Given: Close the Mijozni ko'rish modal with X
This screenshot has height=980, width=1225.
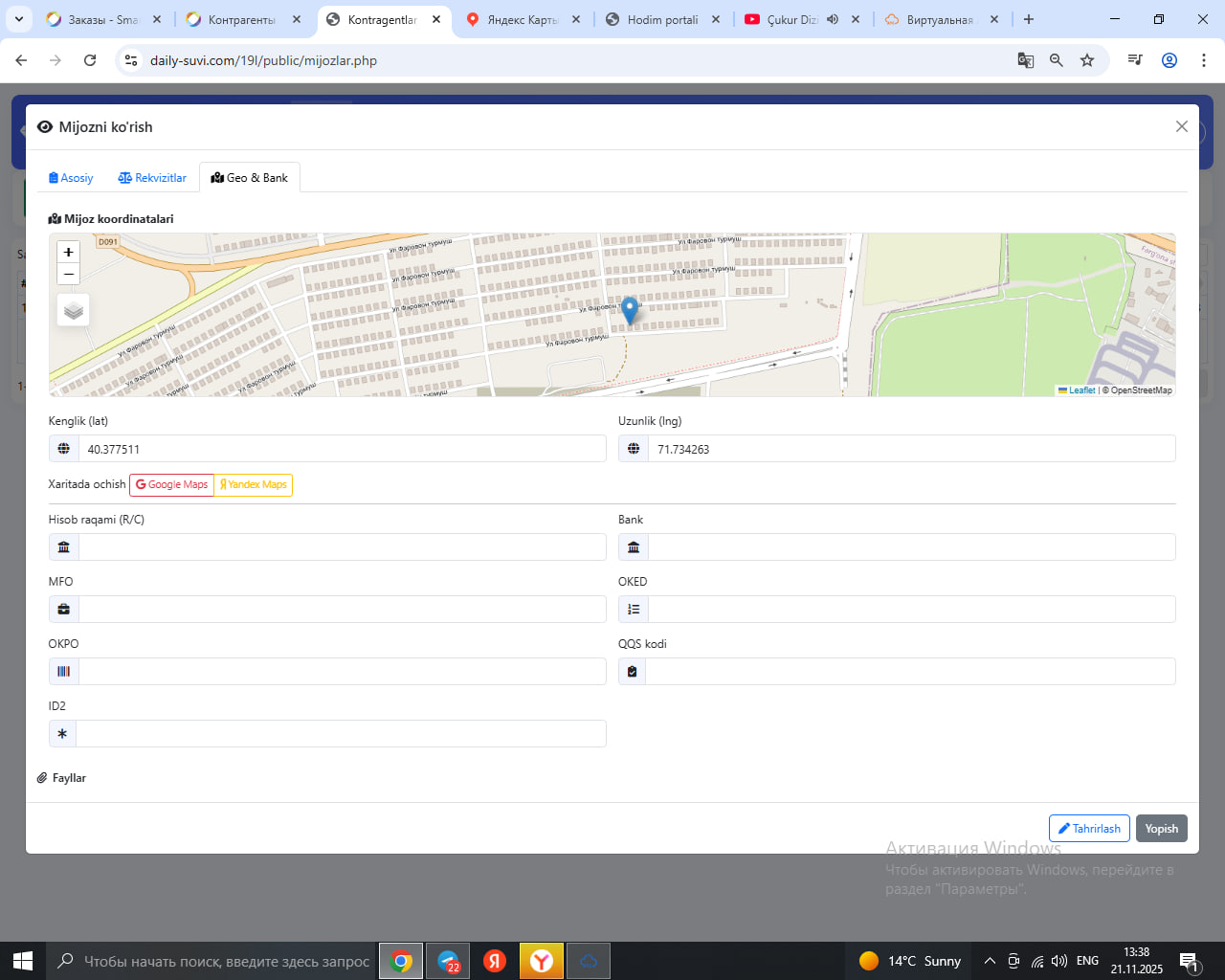Looking at the screenshot, I should 1182,127.
